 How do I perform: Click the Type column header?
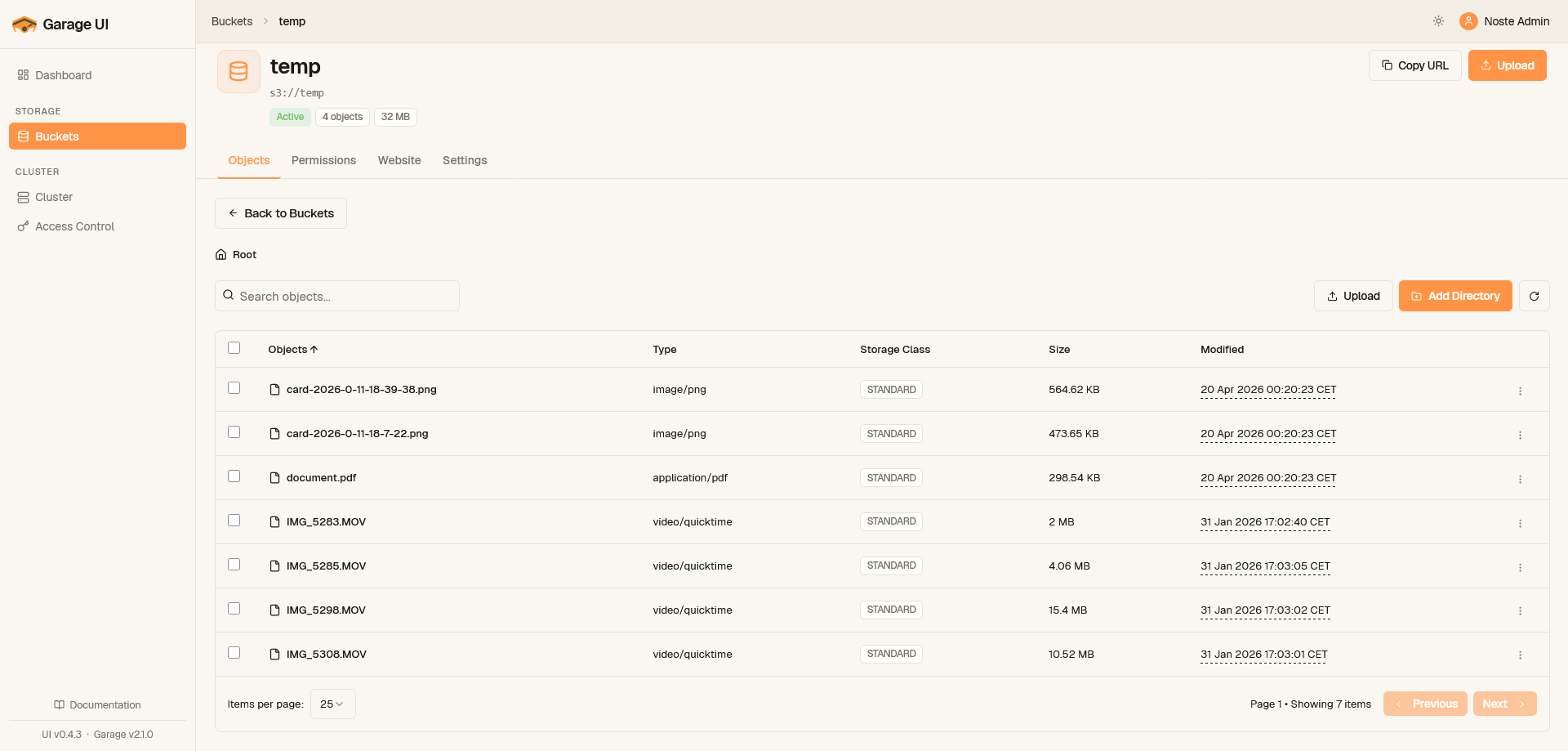tap(665, 349)
